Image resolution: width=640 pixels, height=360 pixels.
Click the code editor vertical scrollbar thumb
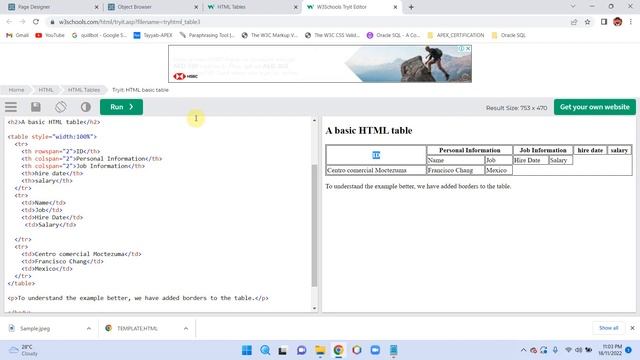coord(314,225)
